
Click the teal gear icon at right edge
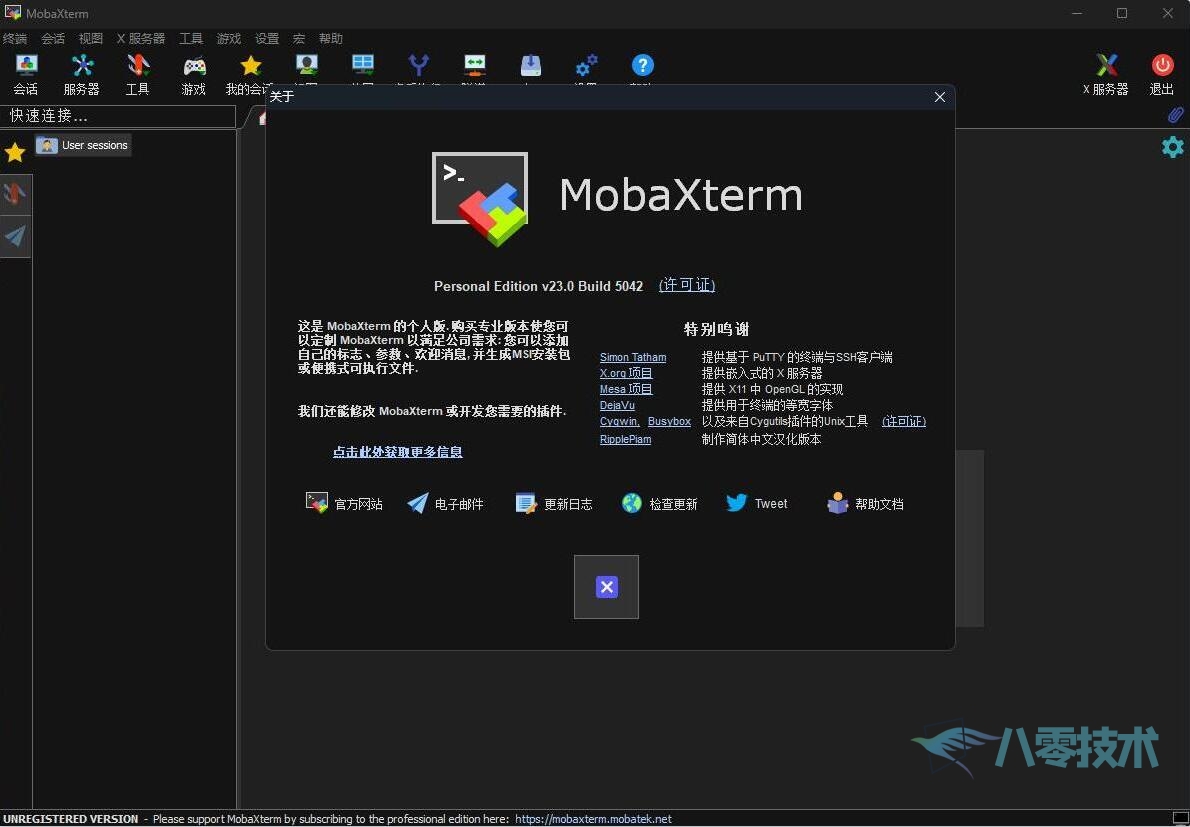[1173, 147]
